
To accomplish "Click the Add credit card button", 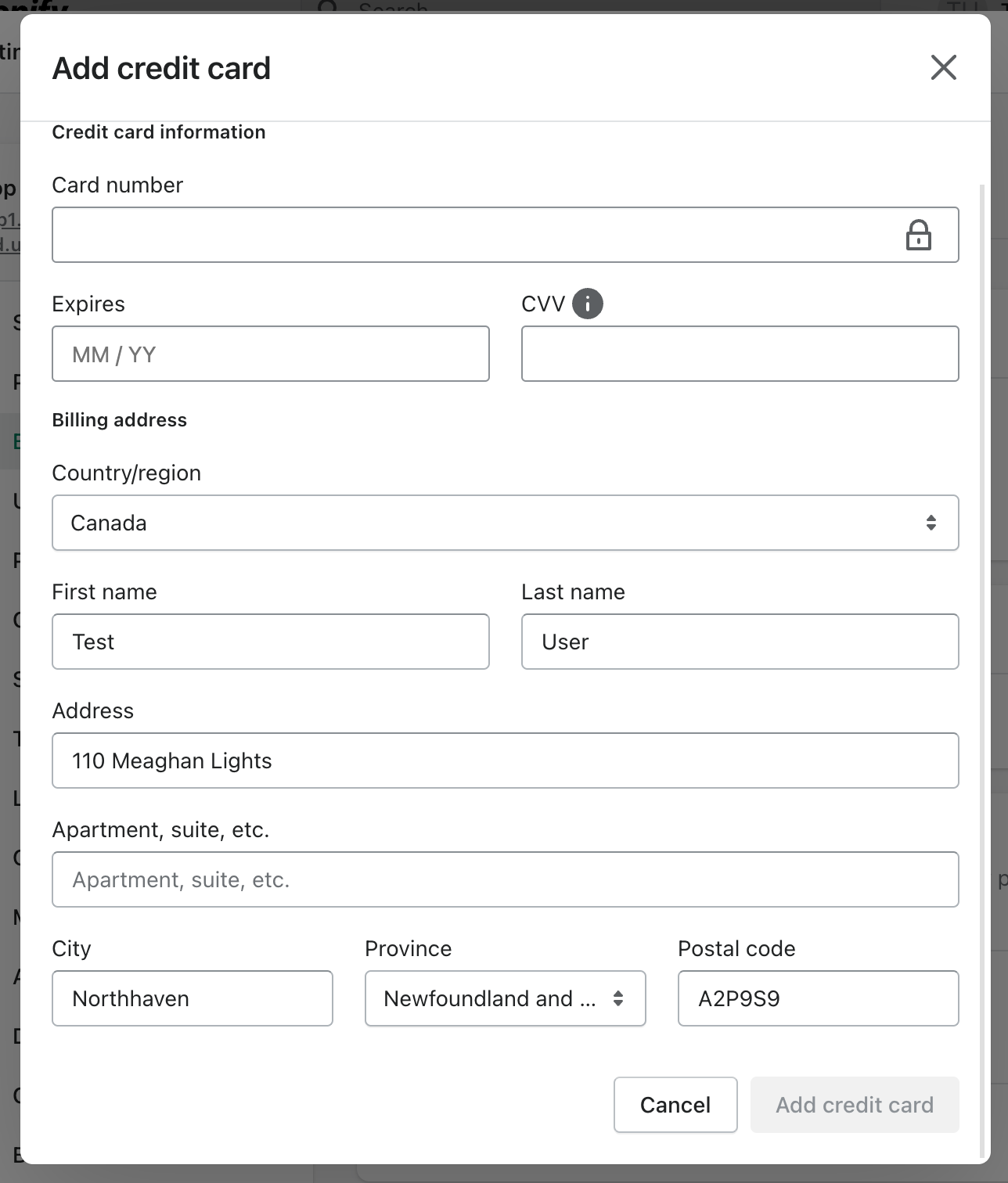I will pos(854,1105).
